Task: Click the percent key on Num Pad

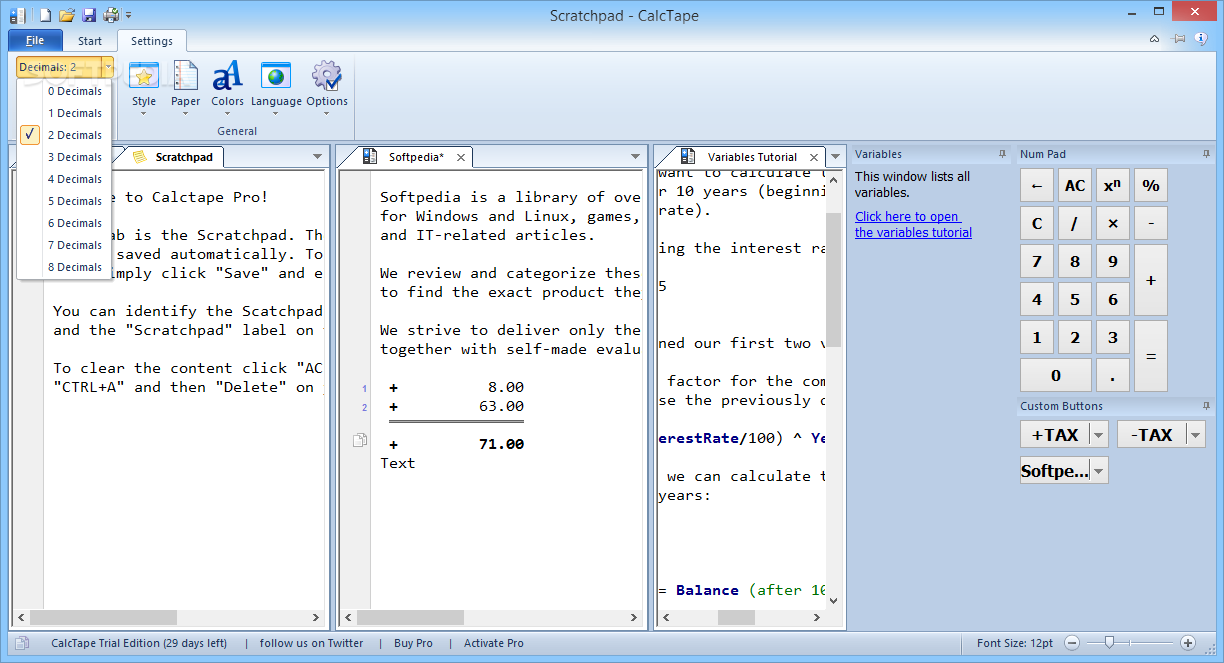Action: (x=1151, y=185)
